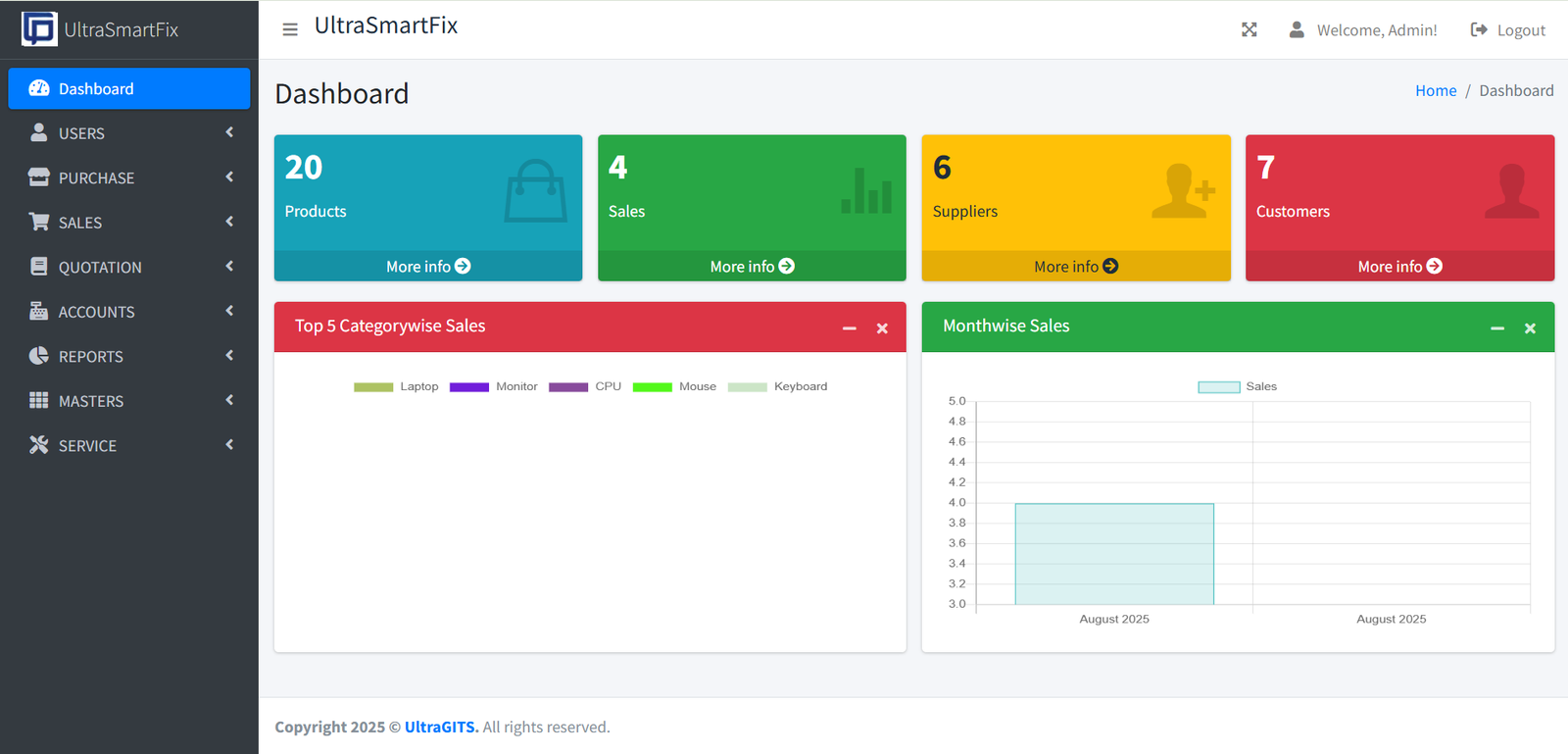Image resolution: width=1568 pixels, height=754 pixels.
Task: Click Welcome, Admin! text
Action: pyautogui.click(x=1377, y=30)
